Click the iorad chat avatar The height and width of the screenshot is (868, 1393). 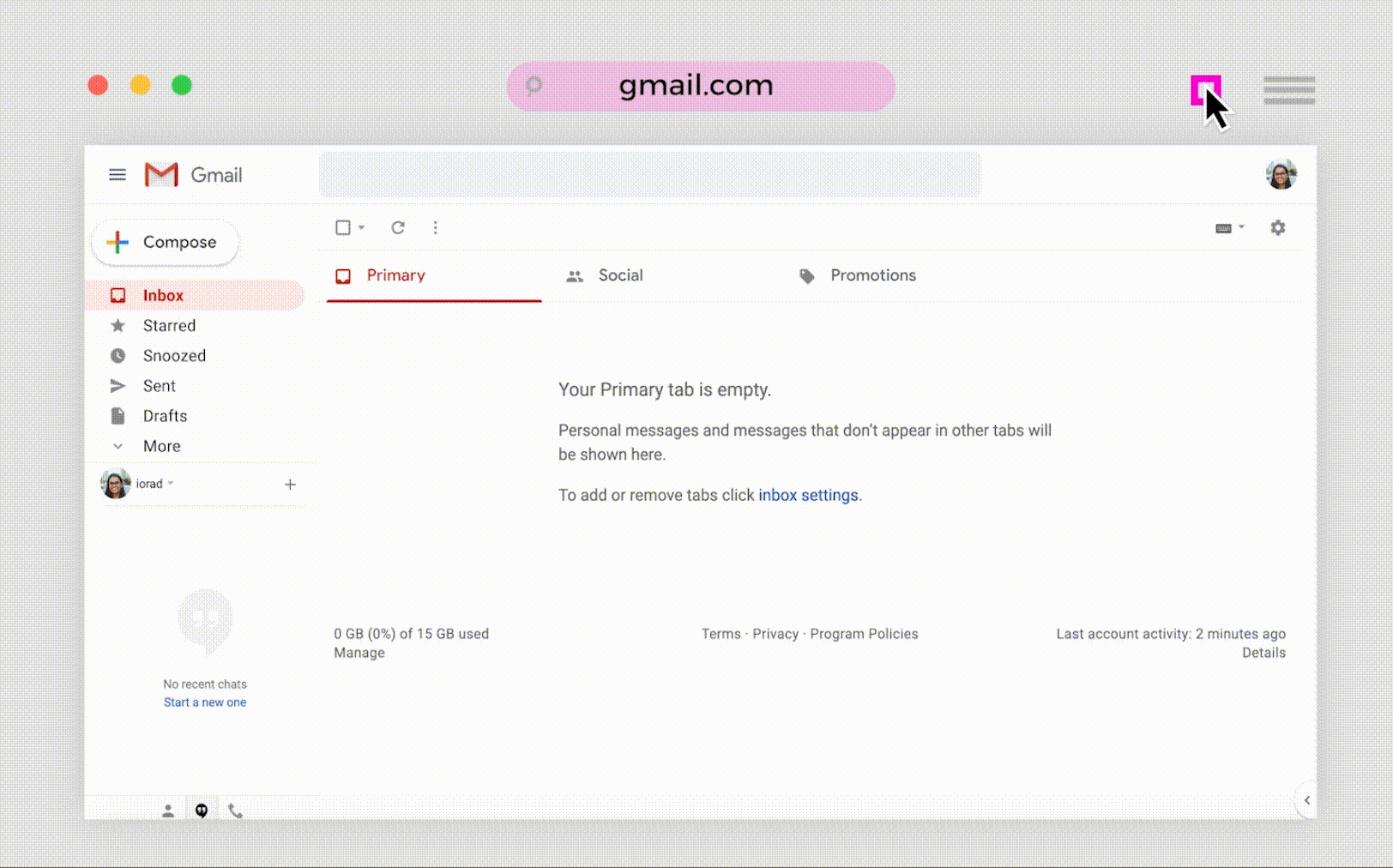coord(116,484)
